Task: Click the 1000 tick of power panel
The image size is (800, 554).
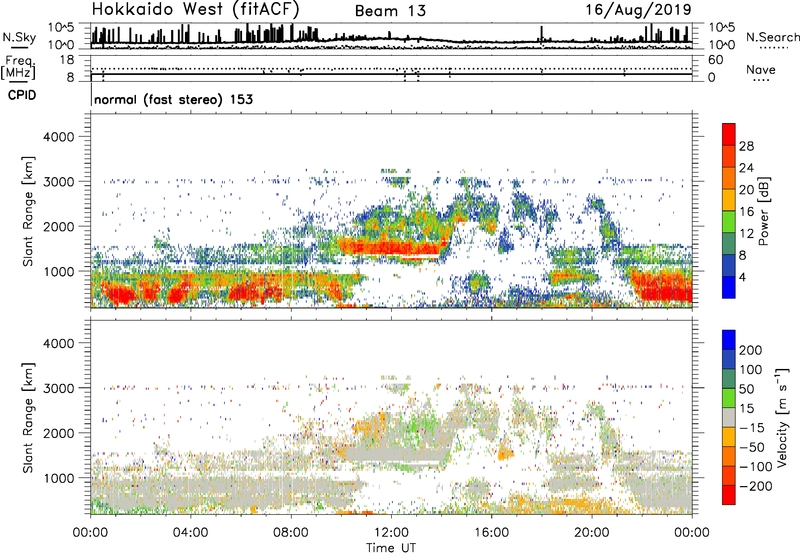Action: (x=58, y=271)
